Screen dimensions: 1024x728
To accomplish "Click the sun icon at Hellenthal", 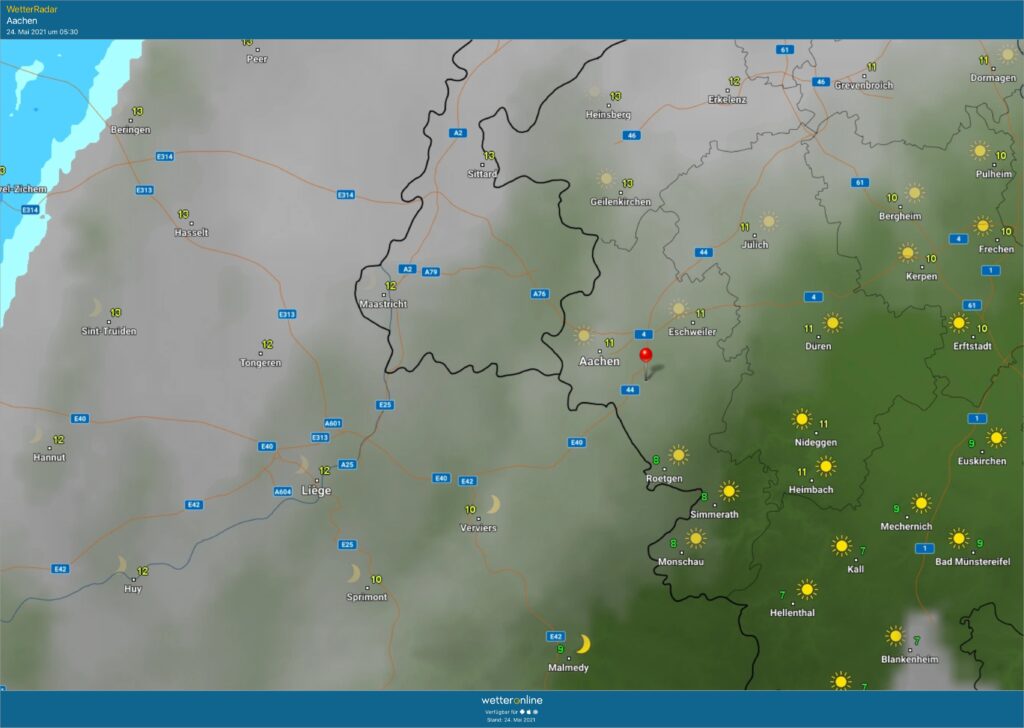I will point(807,590).
